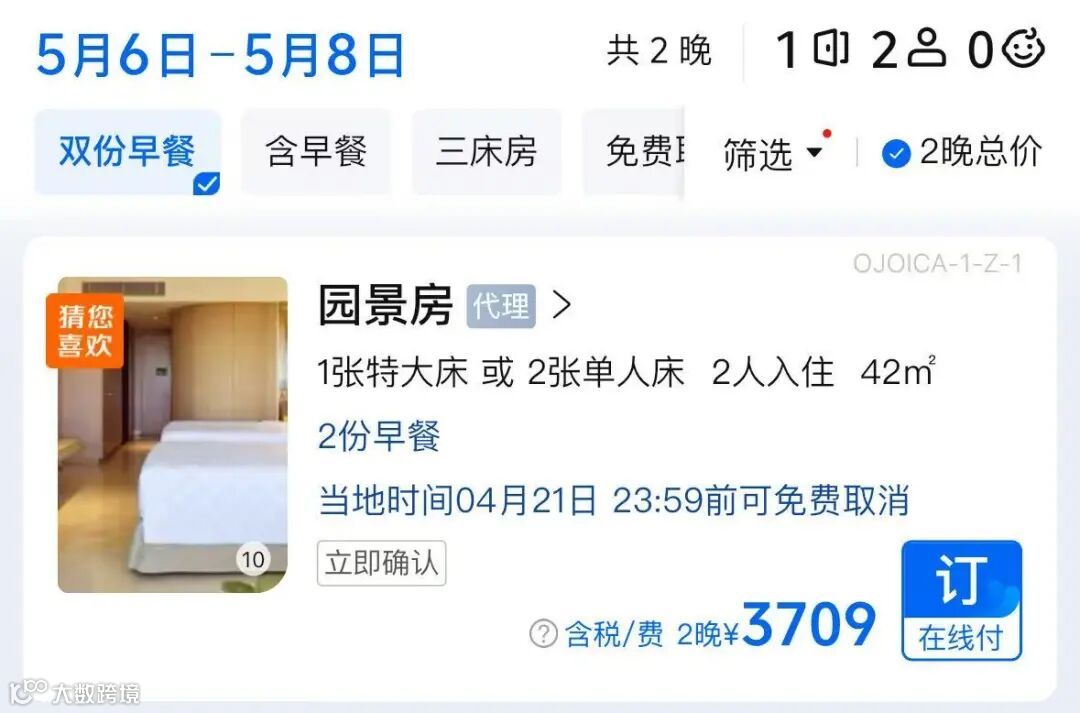Screen dimensions: 1080x713
Task: Enable the 含早餐 filter chip
Action: coord(316,152)
